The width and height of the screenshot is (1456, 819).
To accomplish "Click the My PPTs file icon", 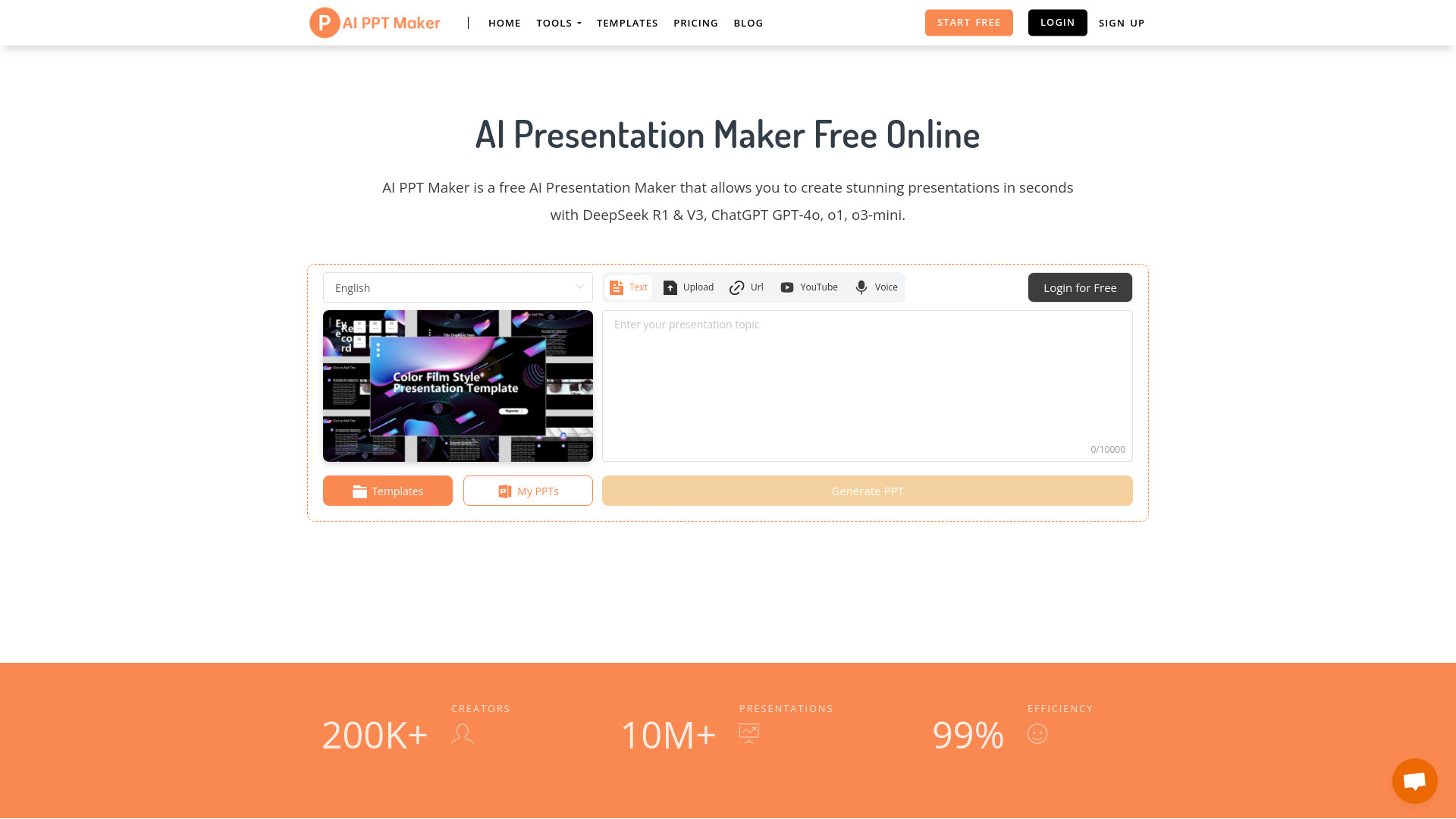I will [x=505, y=491].
